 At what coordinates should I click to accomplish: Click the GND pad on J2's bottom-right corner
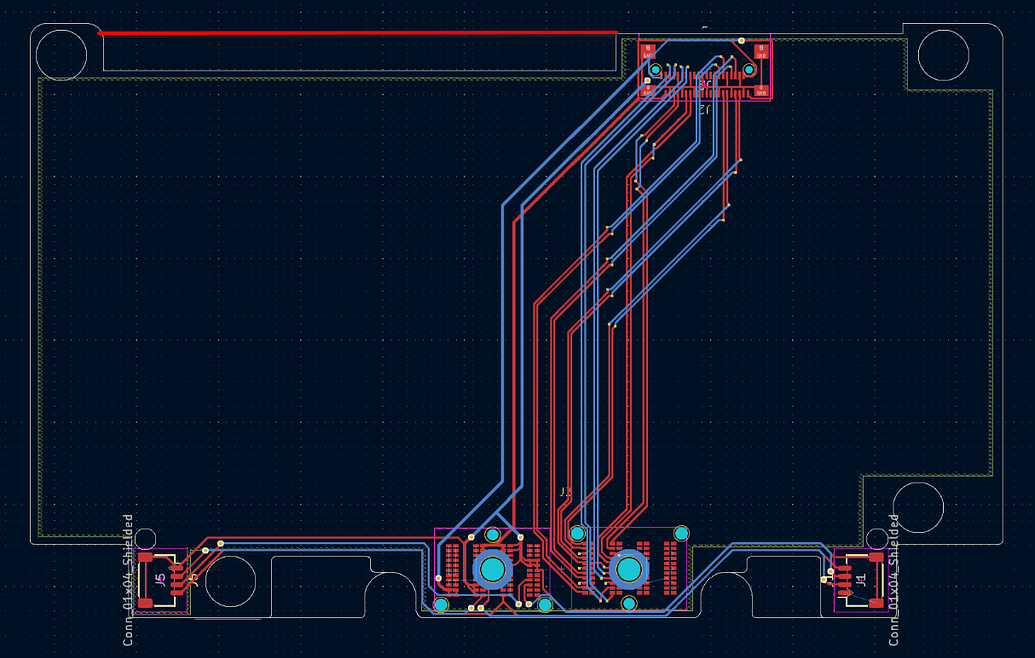[x=761, y=90]
